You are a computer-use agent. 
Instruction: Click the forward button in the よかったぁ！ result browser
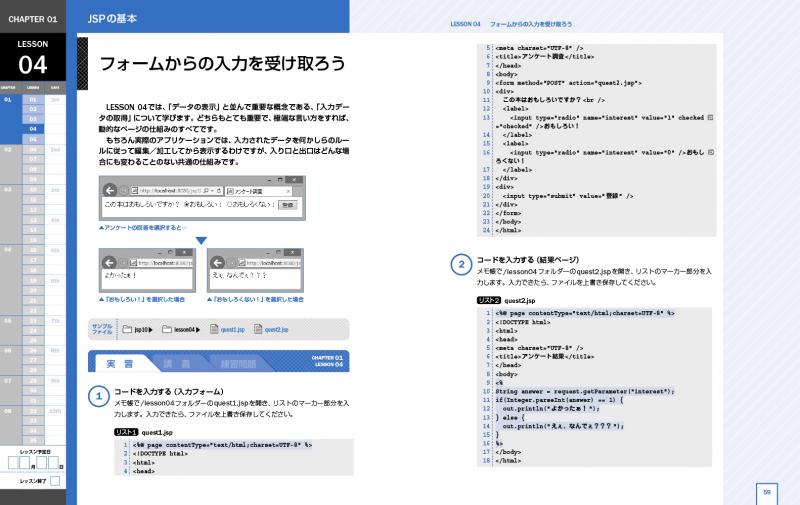pos(123,263)
